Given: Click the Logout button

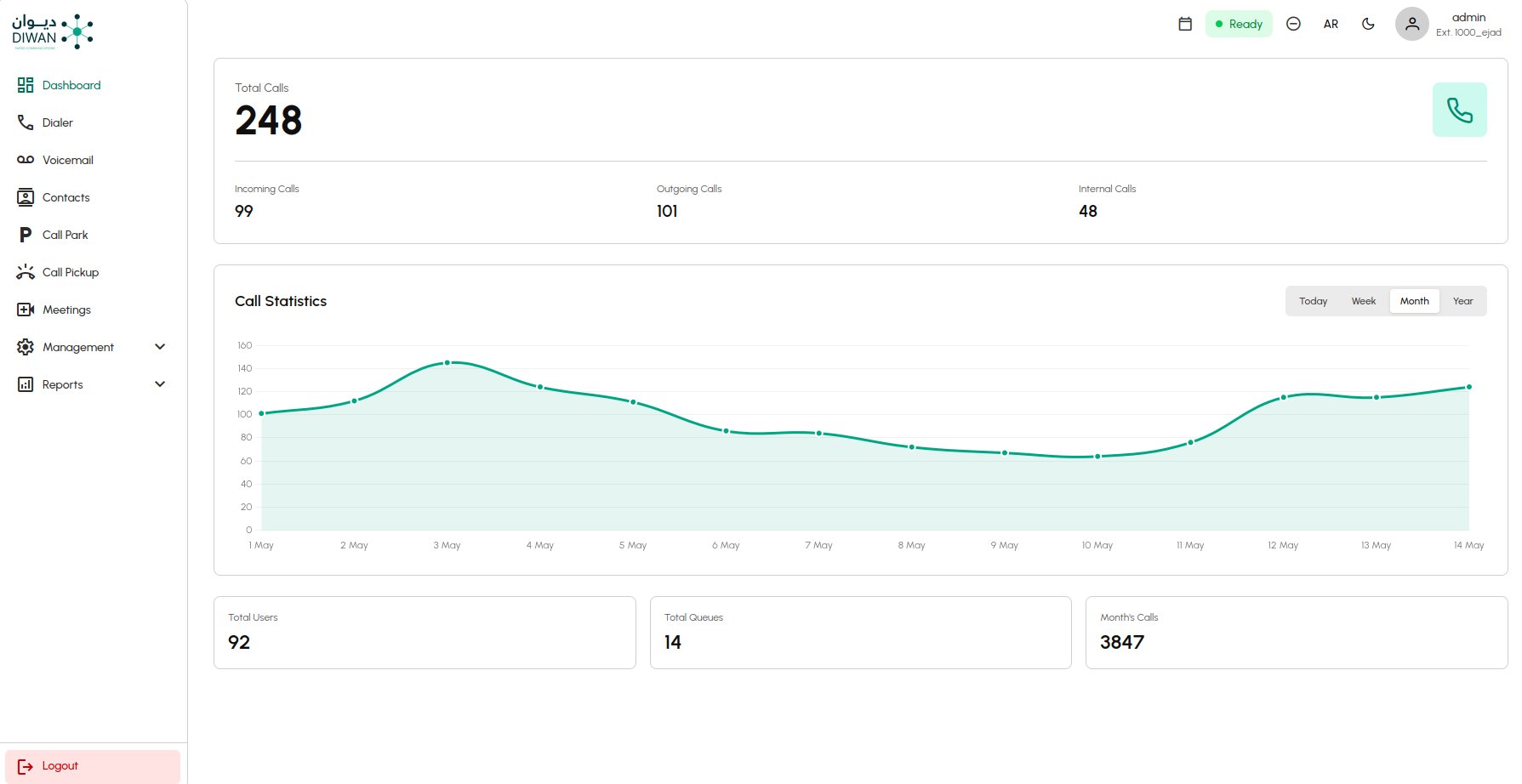Looking at the screenshot, I should pos(93,766).
